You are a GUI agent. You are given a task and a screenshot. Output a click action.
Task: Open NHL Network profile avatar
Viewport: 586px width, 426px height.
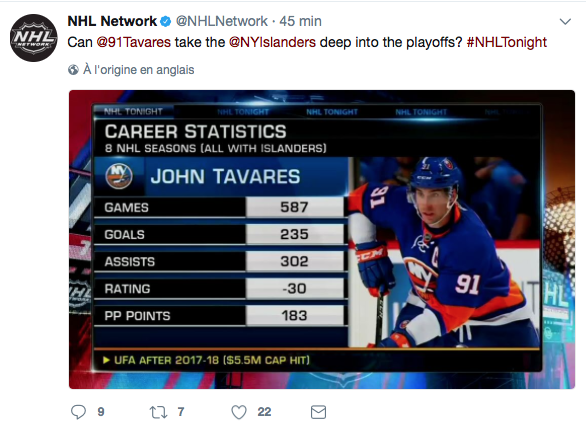(34, 38)
